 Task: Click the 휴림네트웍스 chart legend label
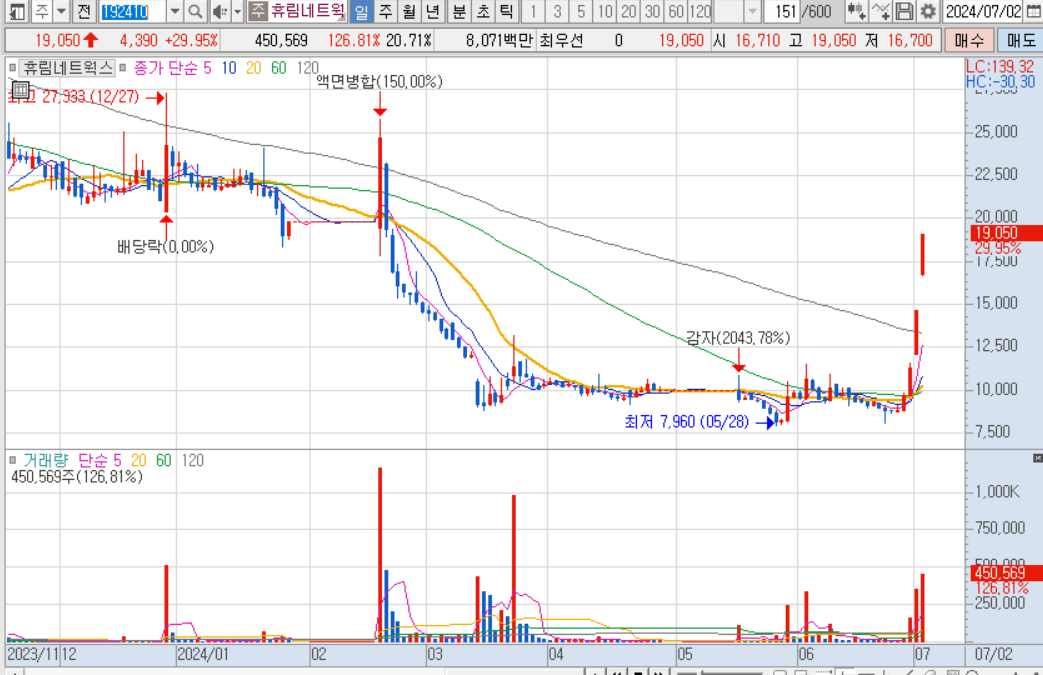69,67
